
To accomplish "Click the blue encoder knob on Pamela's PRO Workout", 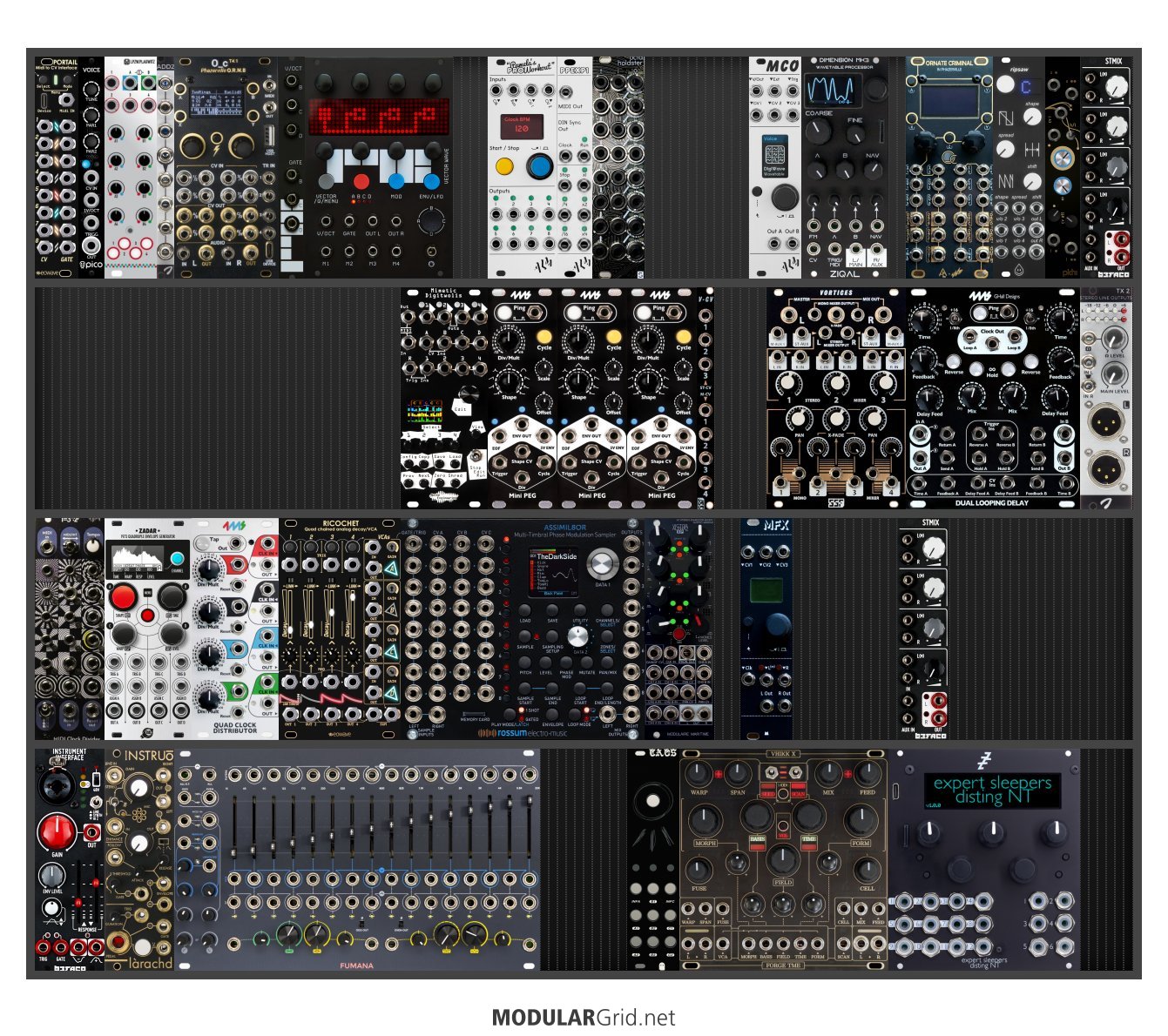I will click(x=540, y=165).
